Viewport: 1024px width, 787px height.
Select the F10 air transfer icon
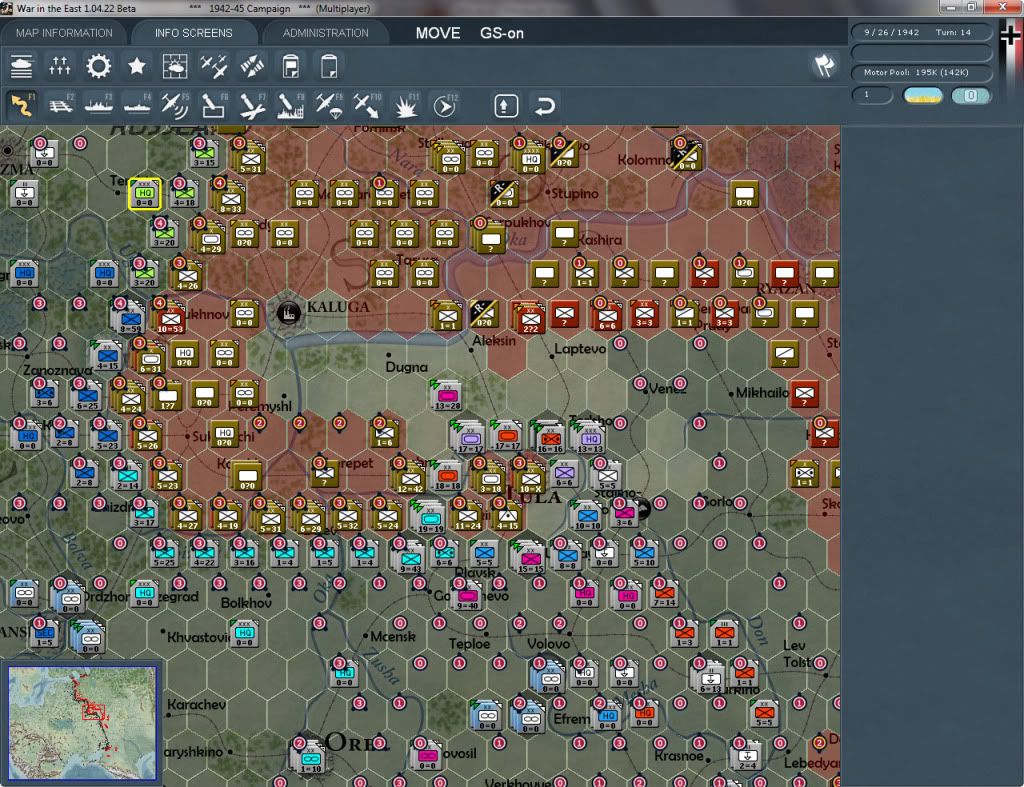(x=367, y=105)
